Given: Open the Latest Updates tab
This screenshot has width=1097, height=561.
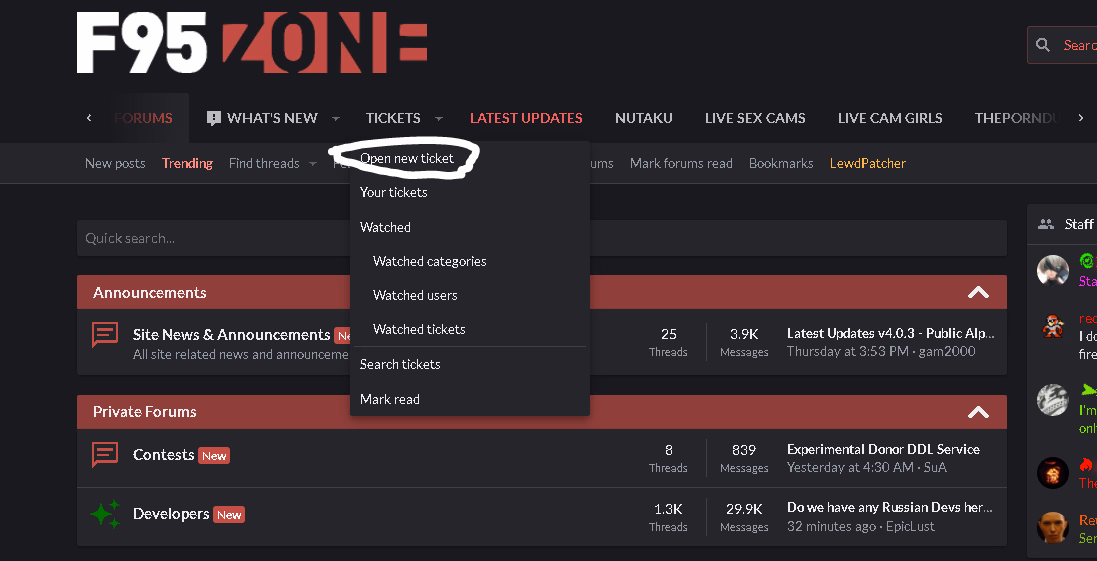Looking at the screenshot, I should pos(526,118).
